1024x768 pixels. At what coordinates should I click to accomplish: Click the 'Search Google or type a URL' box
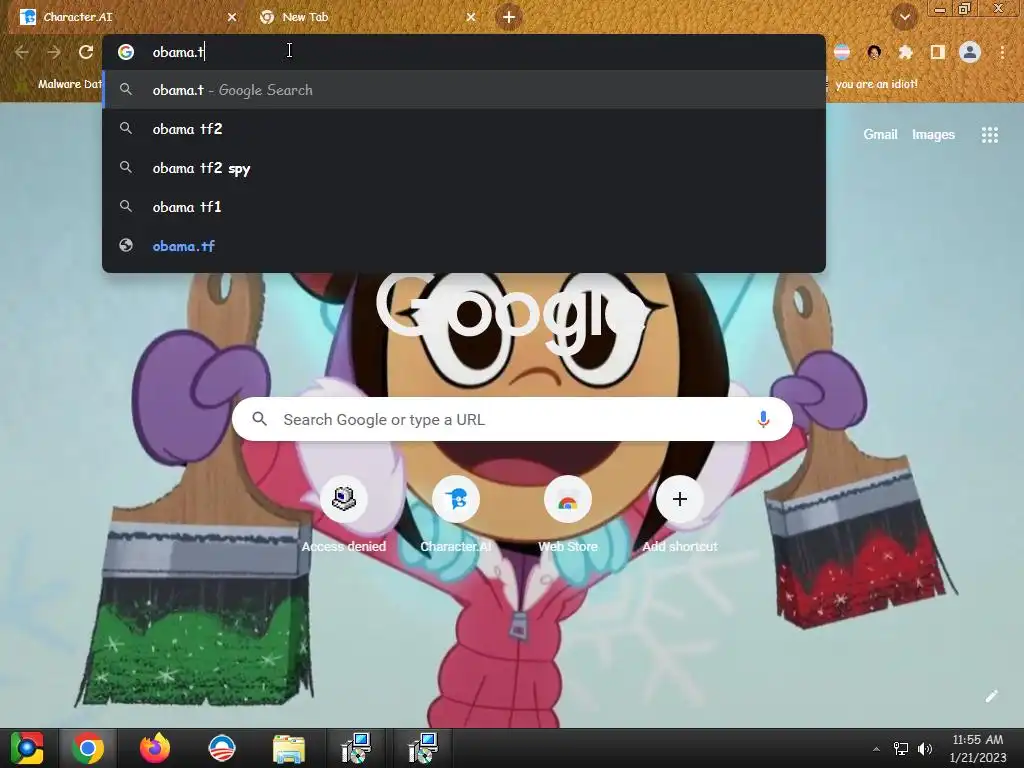(x=513, y=419)
